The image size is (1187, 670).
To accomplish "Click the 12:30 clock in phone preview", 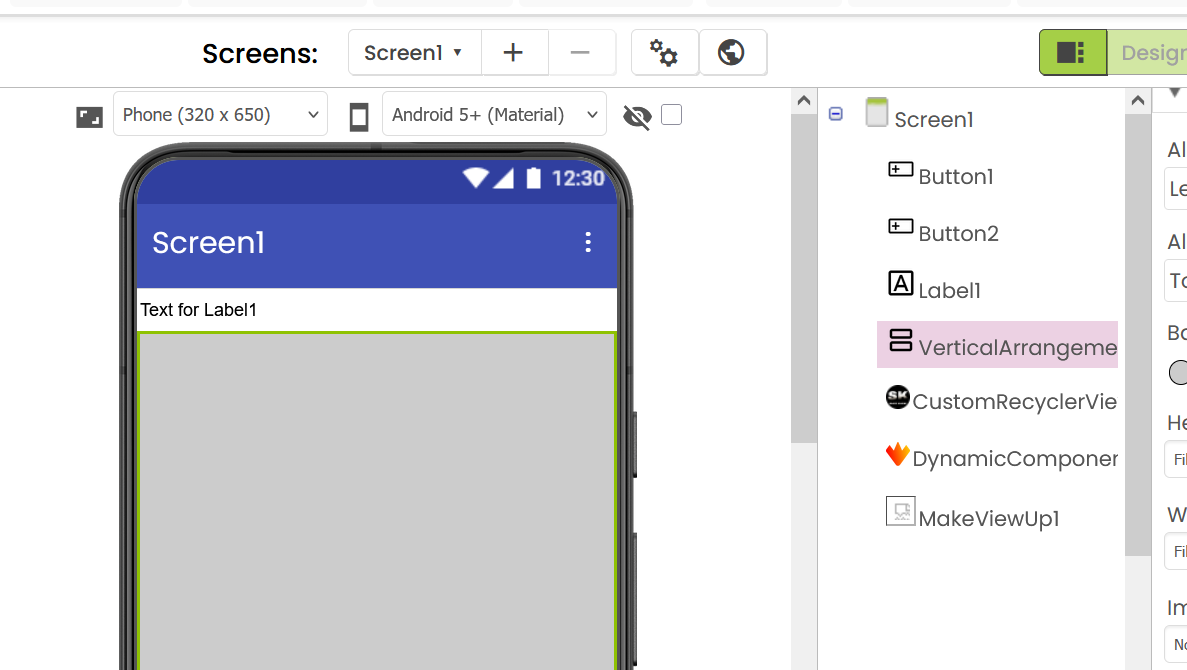I will point(578,179).
